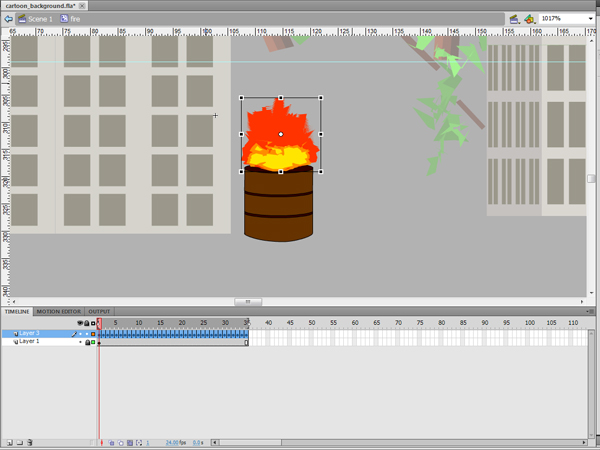Click the 0.0 s elapsed time value
Screen dimensions: 600x450
198,443
